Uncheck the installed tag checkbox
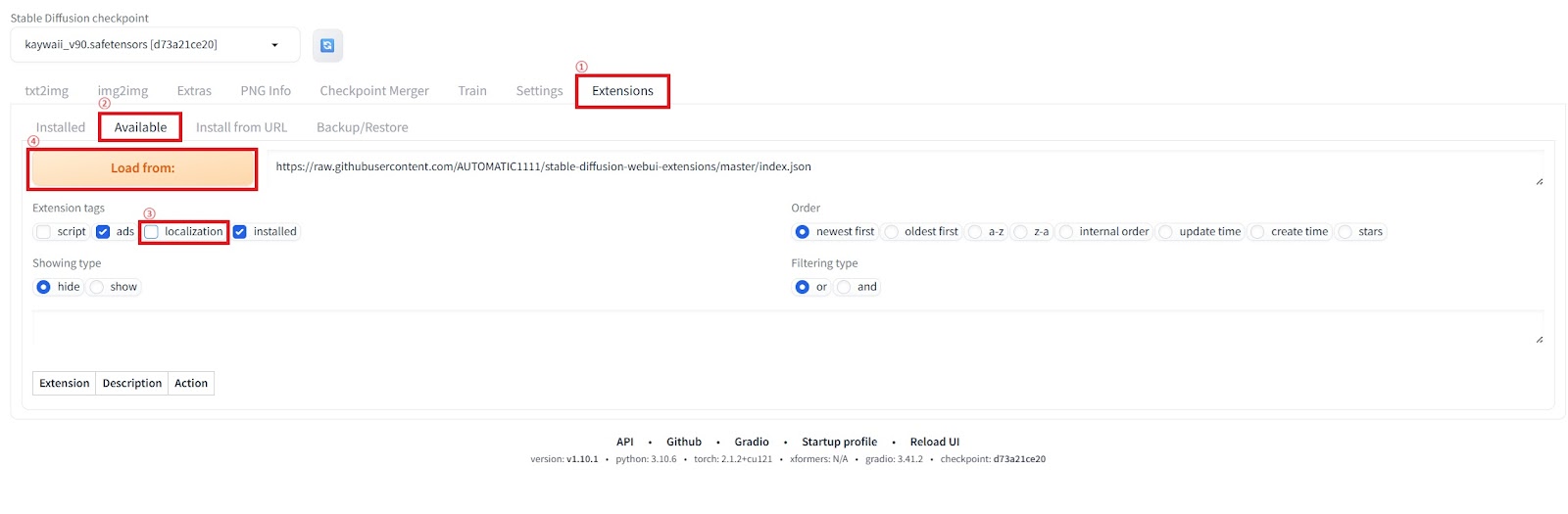Screen dimensions: 1568x514 click(x=240, y=232)
